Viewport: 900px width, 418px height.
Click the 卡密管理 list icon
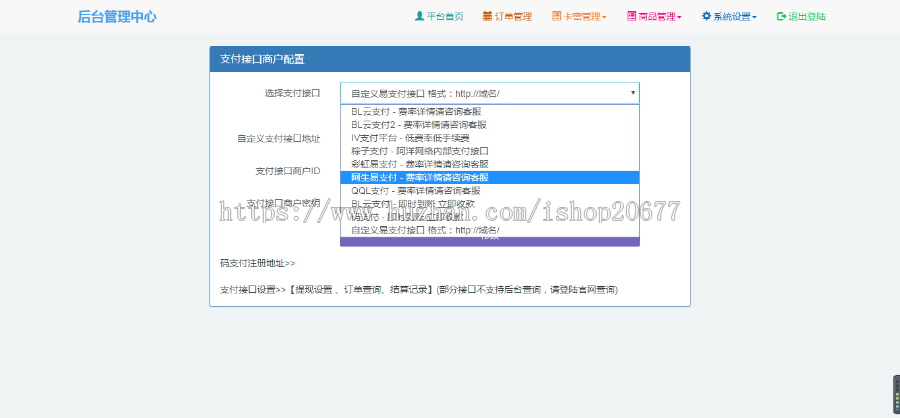click(556, 16)
